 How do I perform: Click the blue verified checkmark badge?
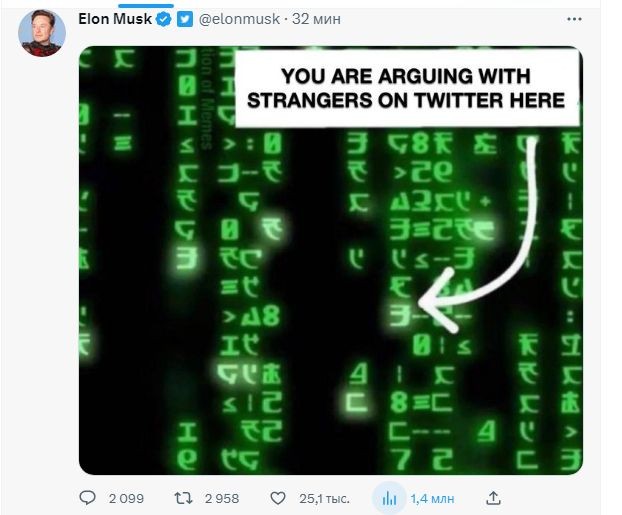pos(163,19)
